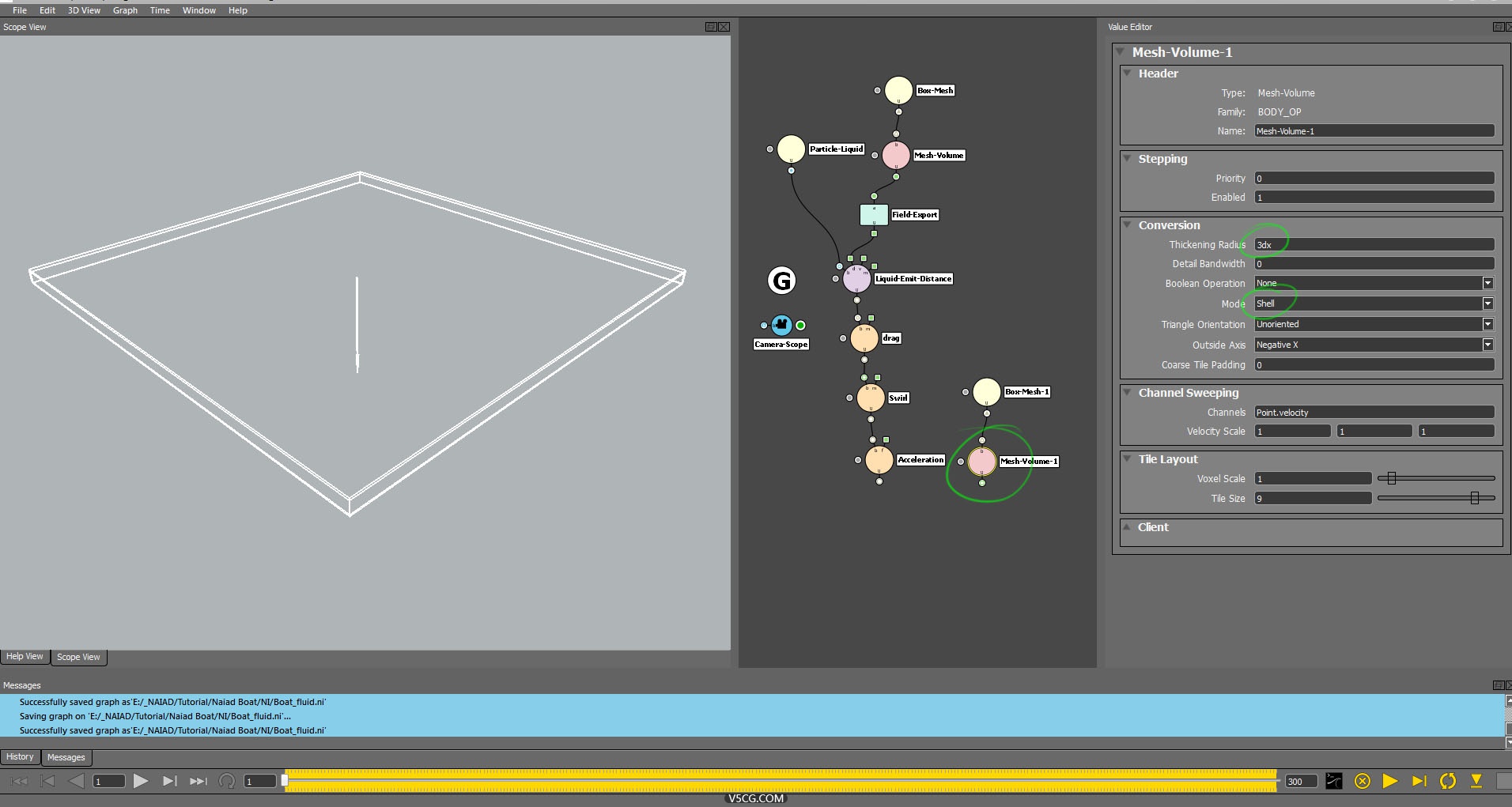Select the Acceleration node circle
This screenshot has height=807, width=1512.
(x=879, y=460)
